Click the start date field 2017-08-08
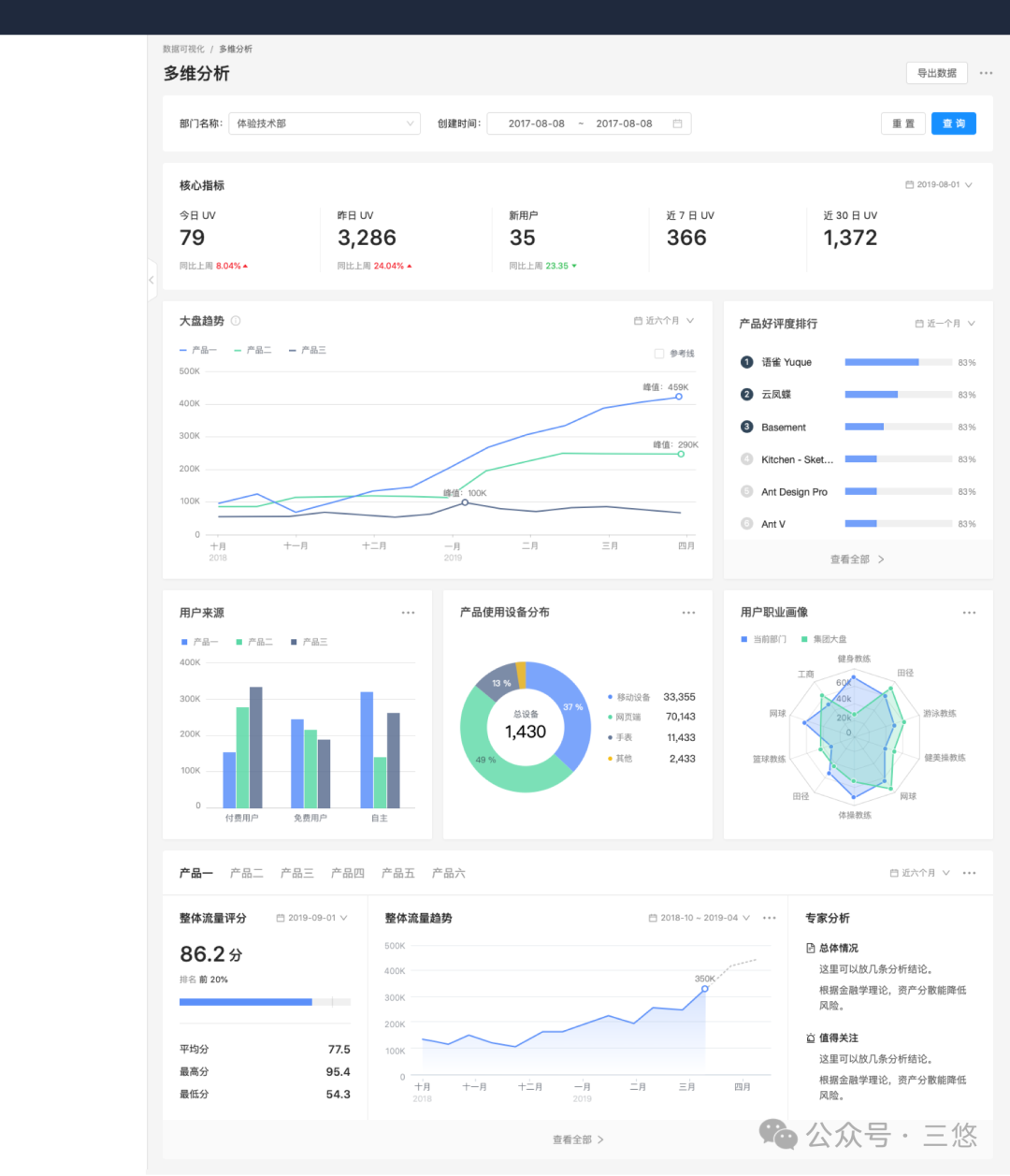Viewport: 1010px width, 1176px height. [x=537, y=123]
